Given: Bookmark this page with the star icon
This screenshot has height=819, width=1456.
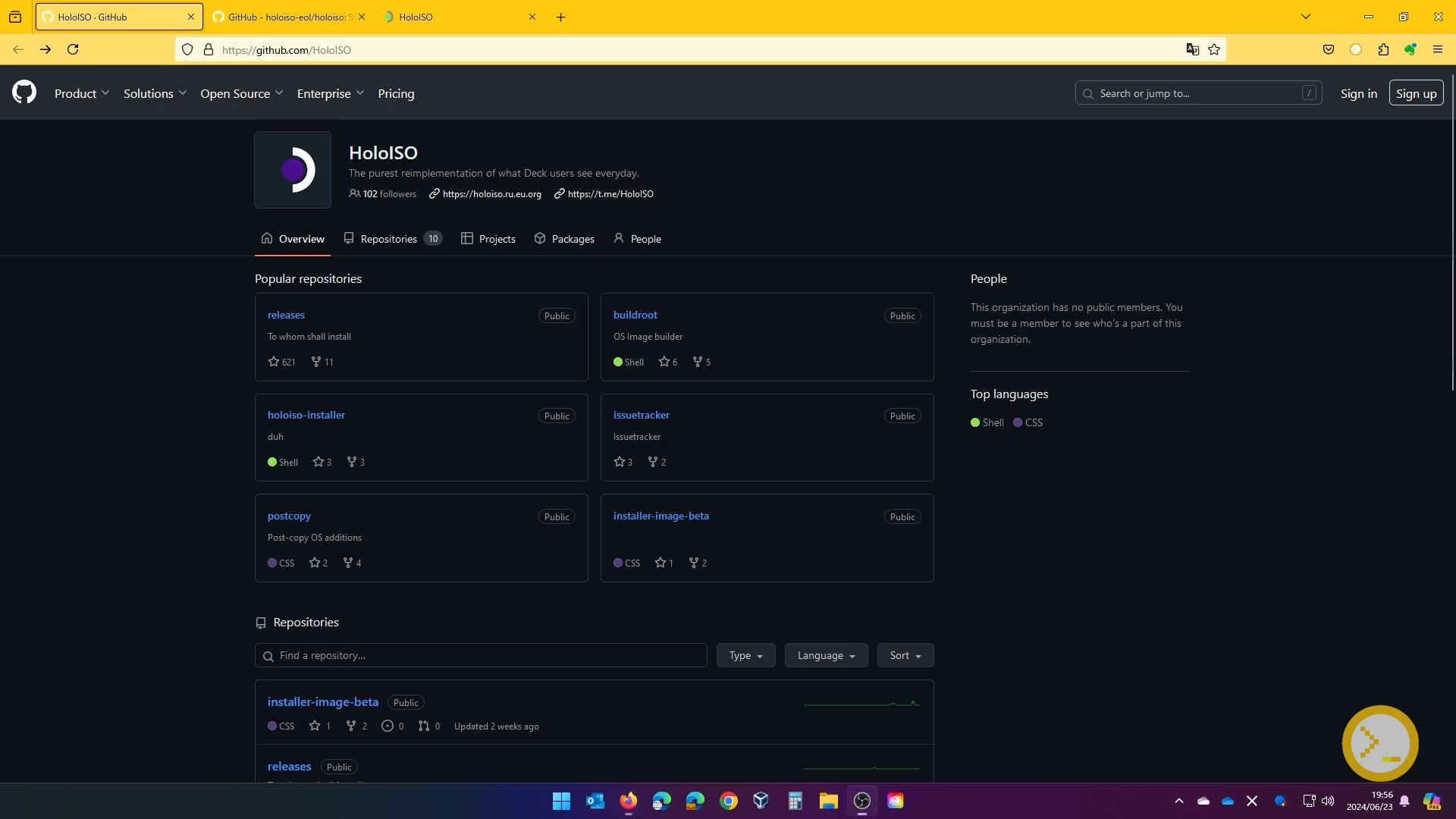Looking at the screenshot, I should [x=1214, y=49].
